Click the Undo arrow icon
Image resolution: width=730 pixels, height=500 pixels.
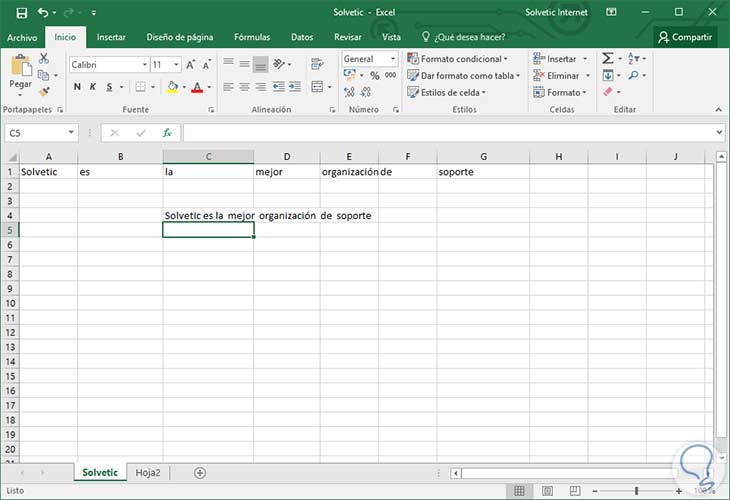(43, 13)
